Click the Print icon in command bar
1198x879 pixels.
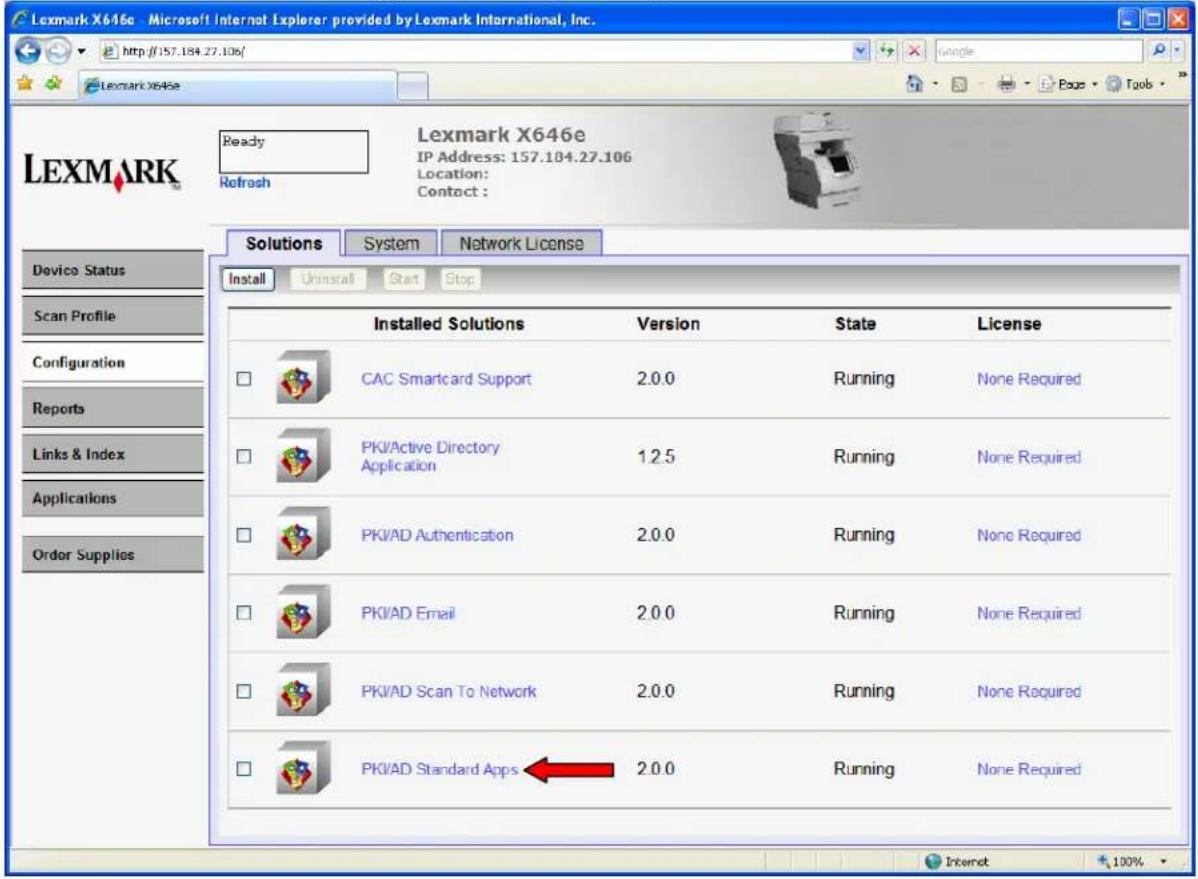1006,84
